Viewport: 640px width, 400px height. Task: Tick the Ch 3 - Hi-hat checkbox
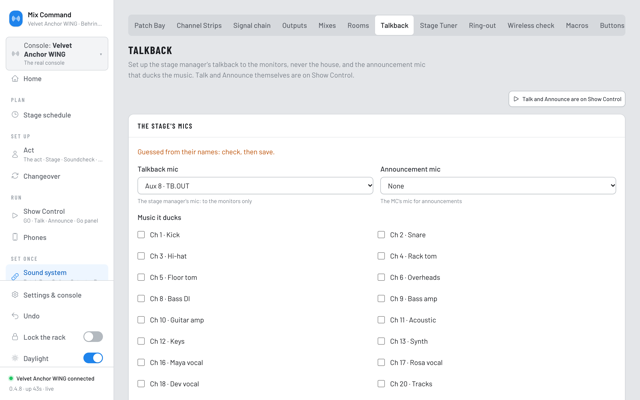click(141, 256)
